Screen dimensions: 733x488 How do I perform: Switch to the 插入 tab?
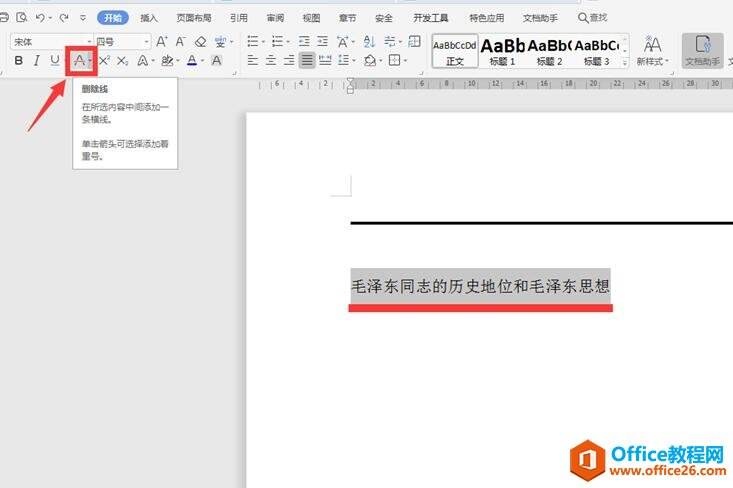[149, 18]
